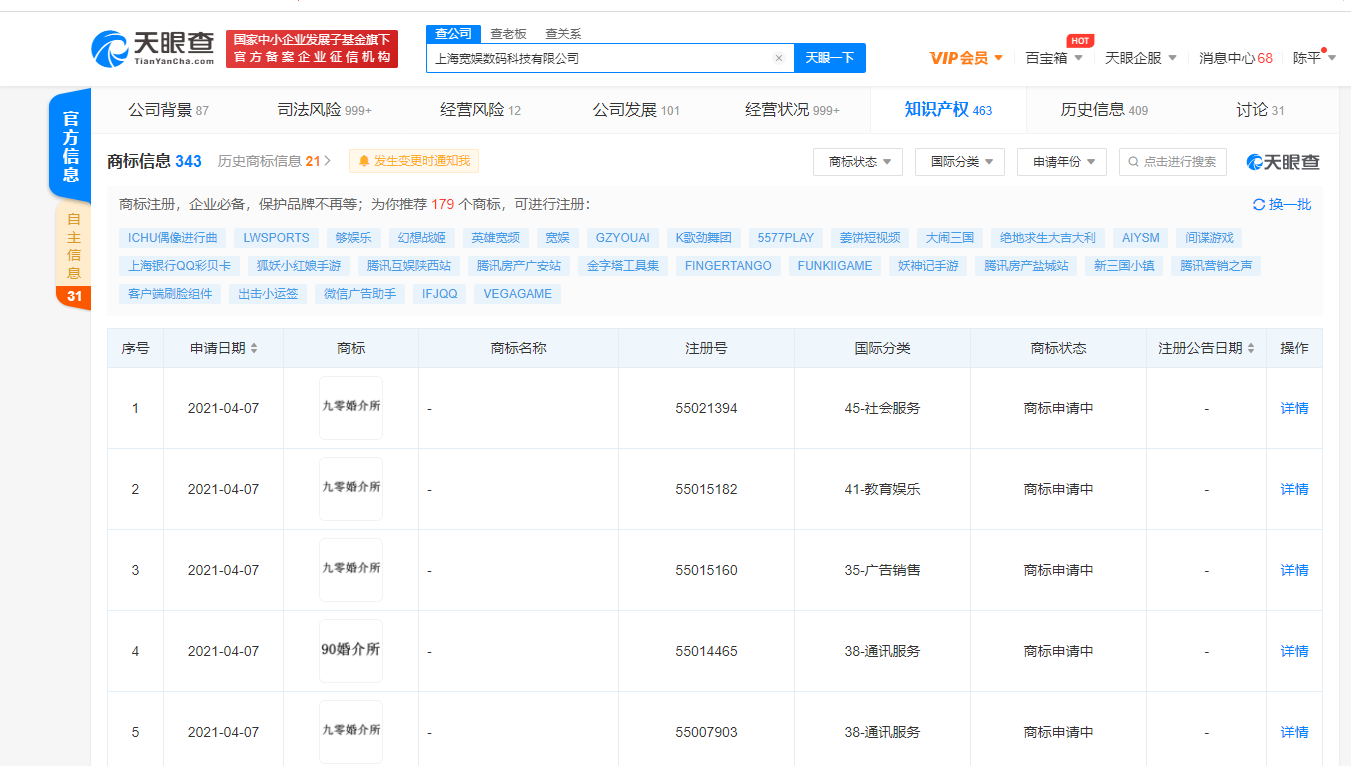Select the GZYOUAI trademark tag
This screenshot has width=1351, height=766.
click(622, 238)
